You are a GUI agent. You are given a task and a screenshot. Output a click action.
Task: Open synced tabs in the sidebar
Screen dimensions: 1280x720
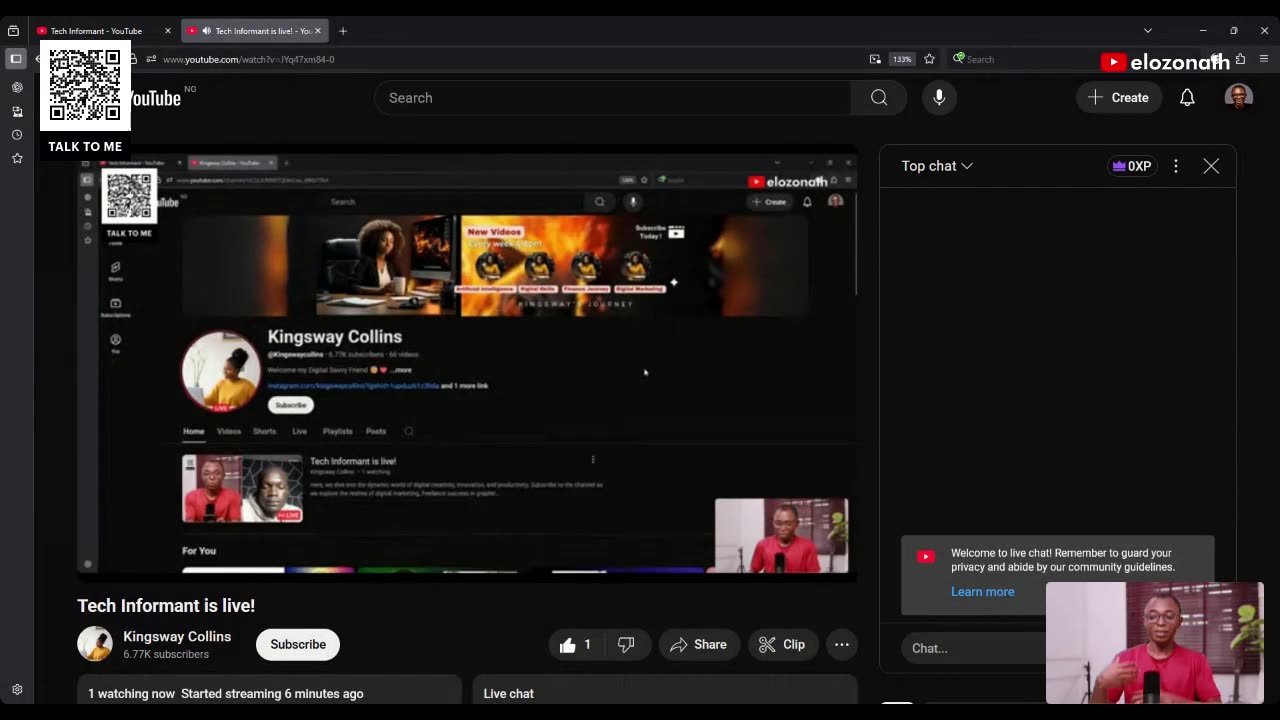click(x=17, y=111)
